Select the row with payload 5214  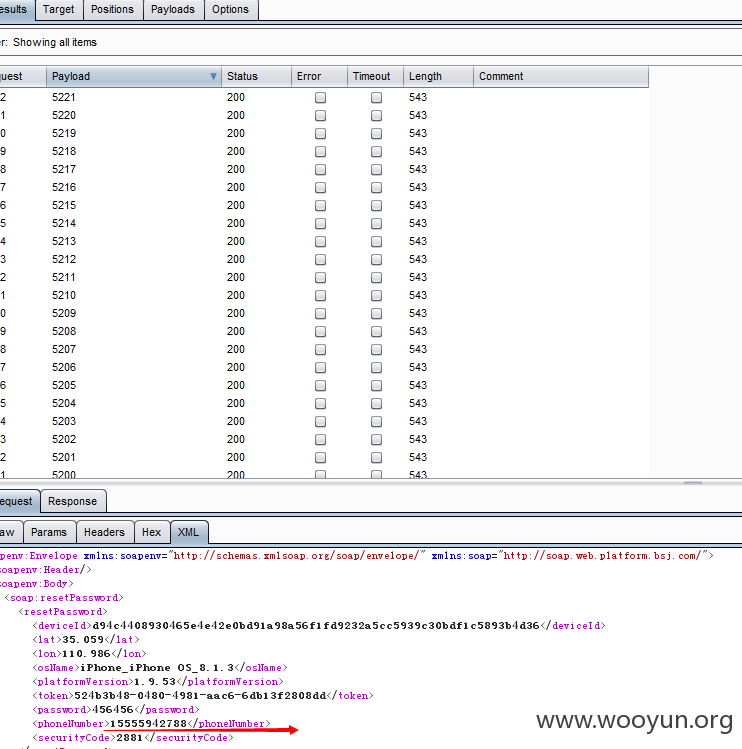click(x=324, y=223)
